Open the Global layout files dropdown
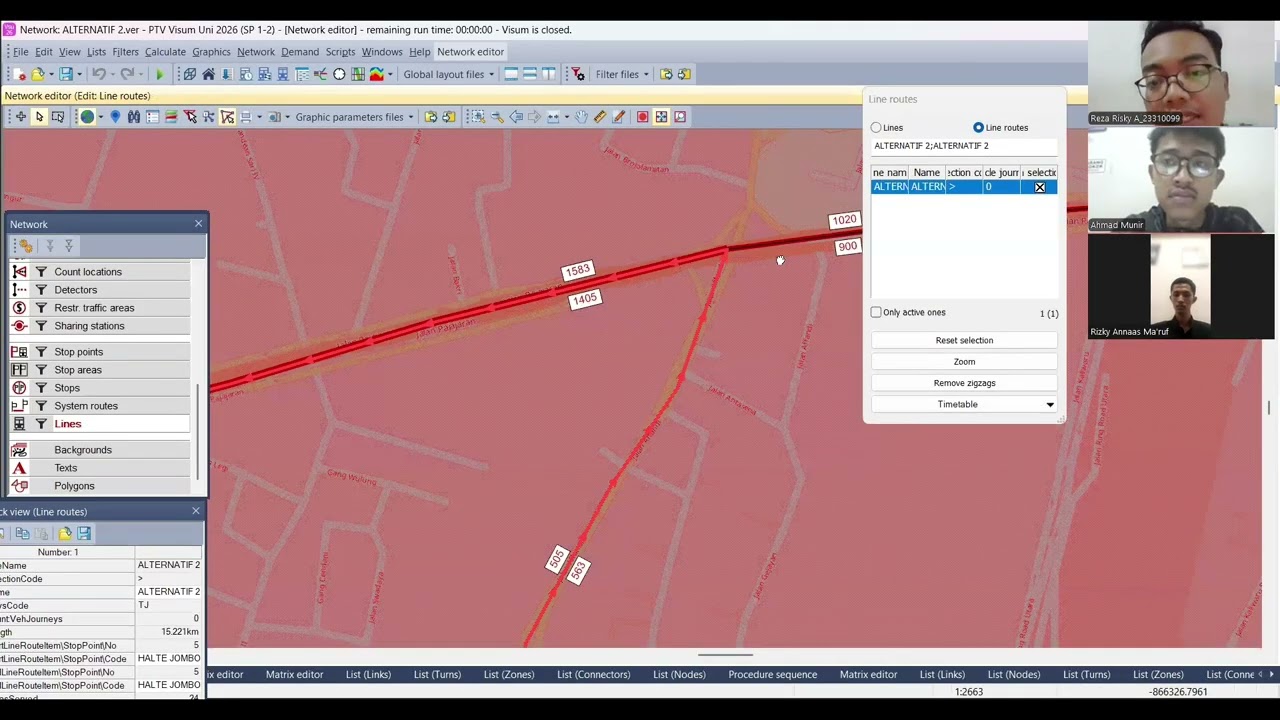 coord(491,74)
